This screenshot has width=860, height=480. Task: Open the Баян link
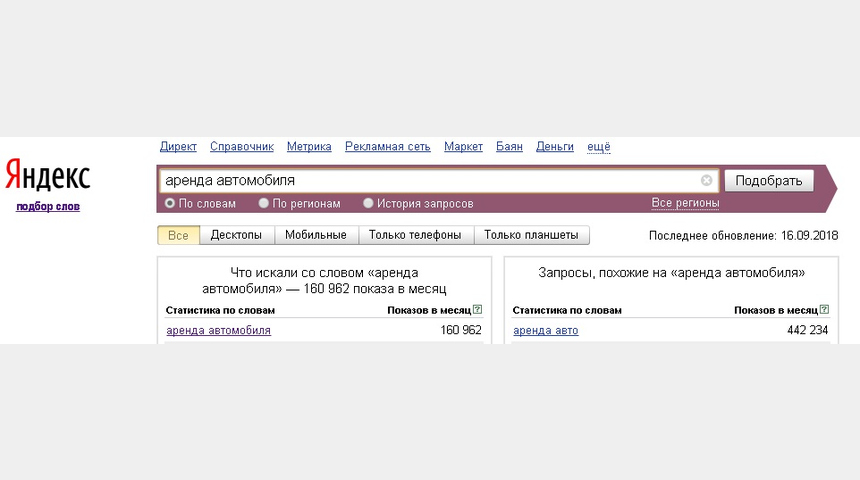click(510, 146)
